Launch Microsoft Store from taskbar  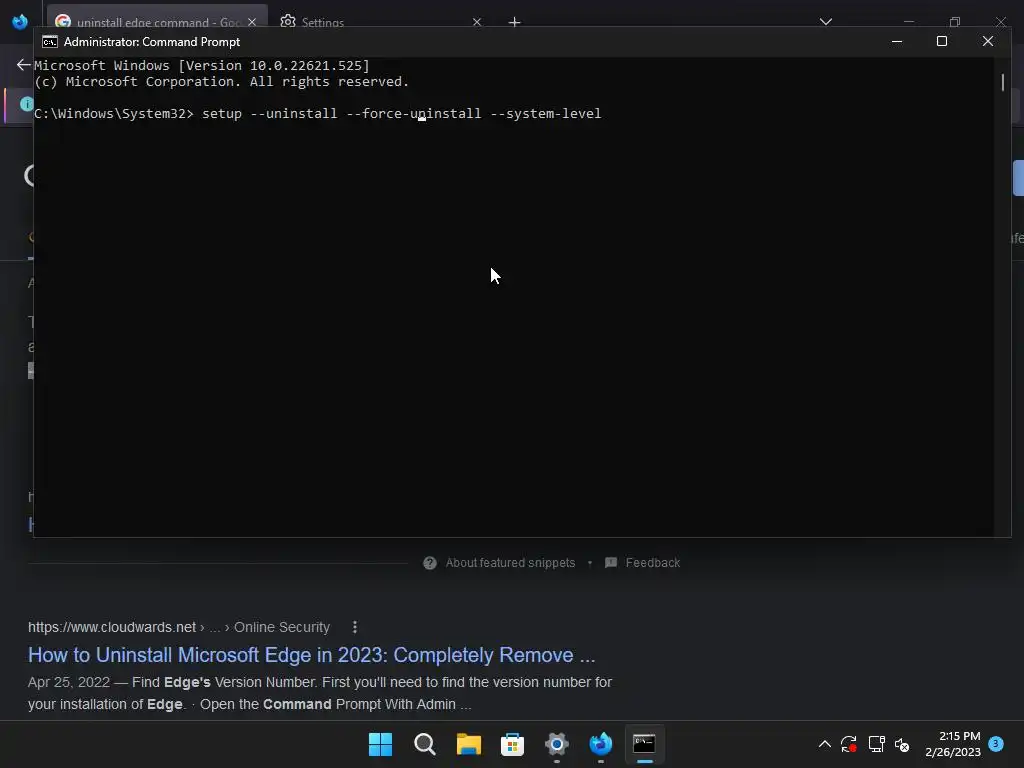point(512,744)
